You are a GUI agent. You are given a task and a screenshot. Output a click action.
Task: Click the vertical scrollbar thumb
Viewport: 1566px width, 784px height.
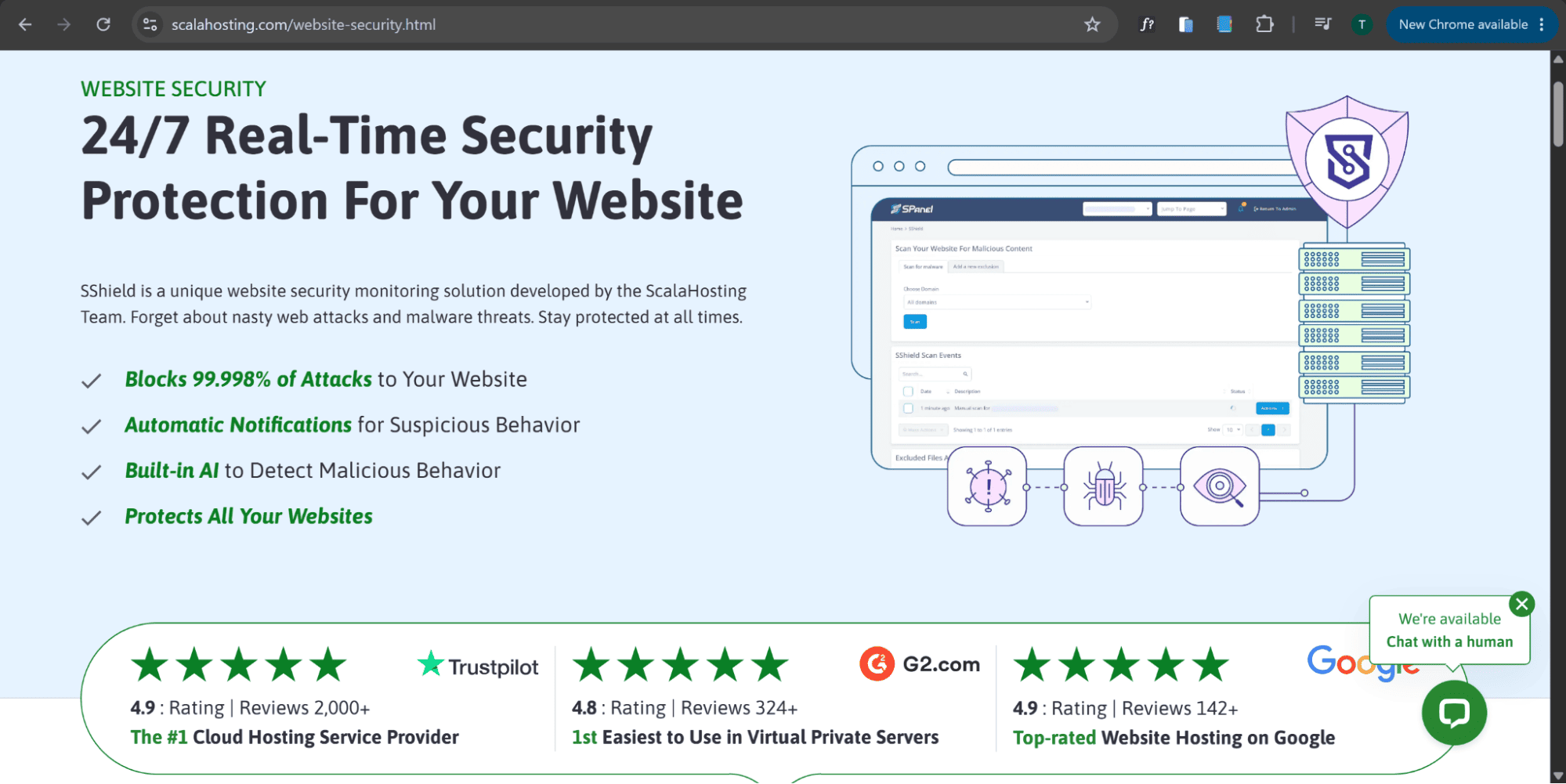point(1558,114)
